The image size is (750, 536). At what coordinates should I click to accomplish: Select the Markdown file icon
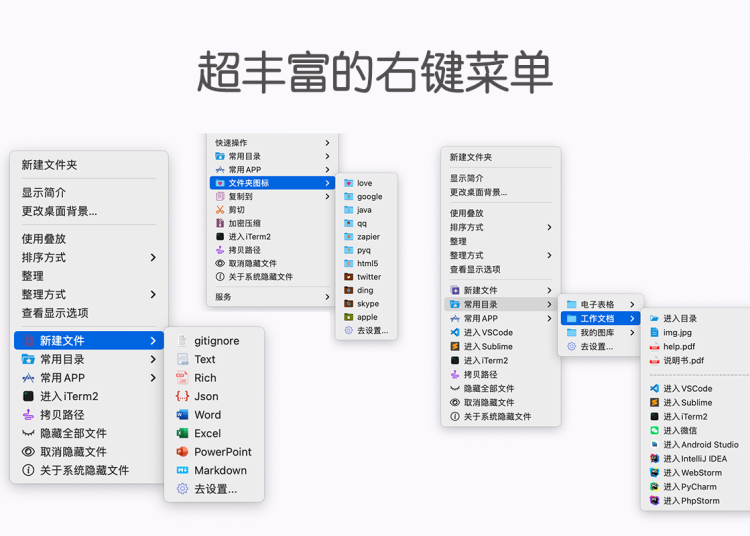click(182, 471)
